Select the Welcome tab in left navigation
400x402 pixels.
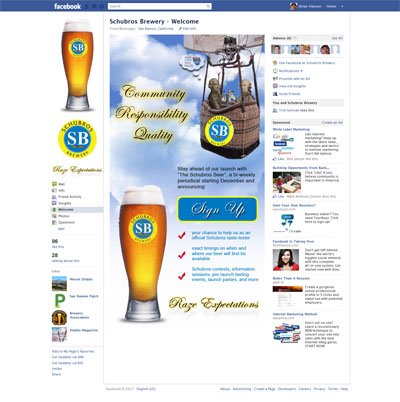point(77,210)
